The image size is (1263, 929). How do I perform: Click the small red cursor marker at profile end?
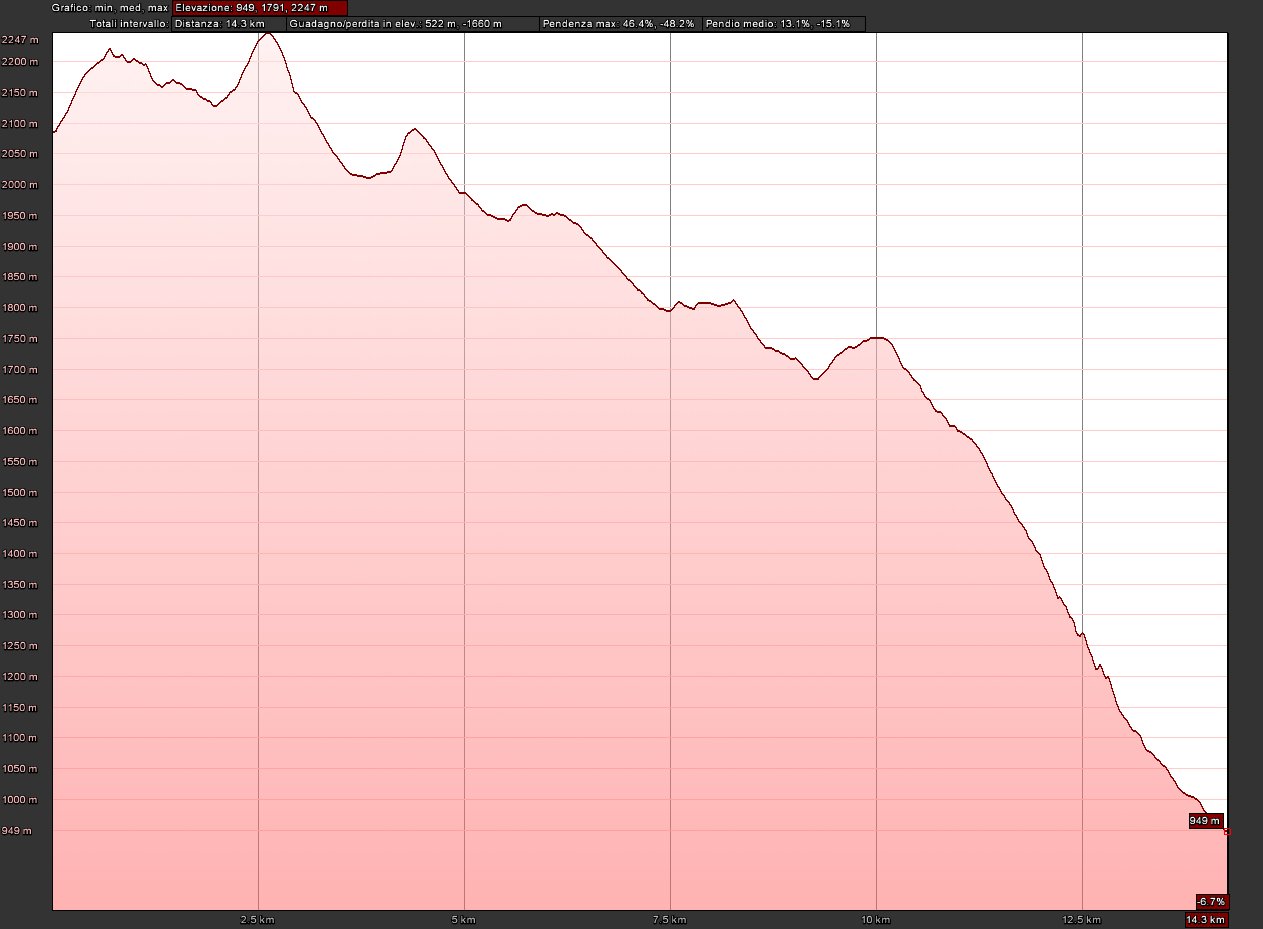tap(1227, 832)
